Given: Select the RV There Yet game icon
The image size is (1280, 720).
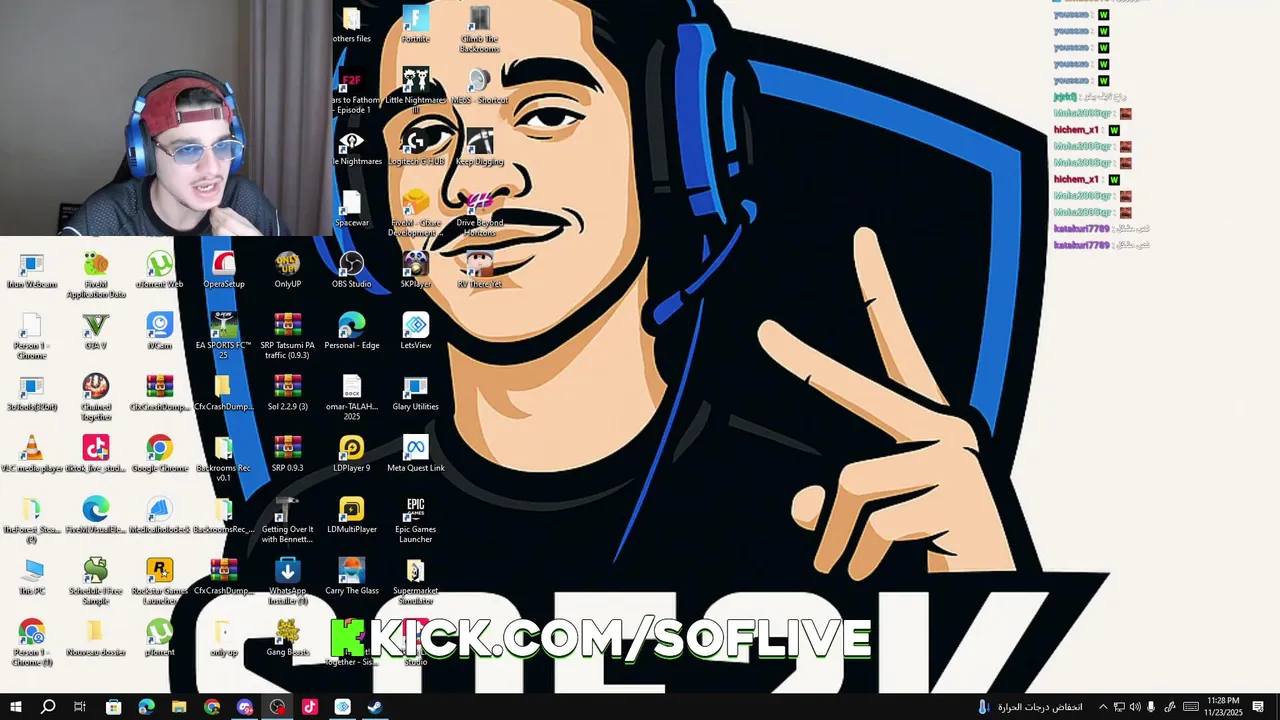Looking at the screenshot, I should (x=480, y=271).
